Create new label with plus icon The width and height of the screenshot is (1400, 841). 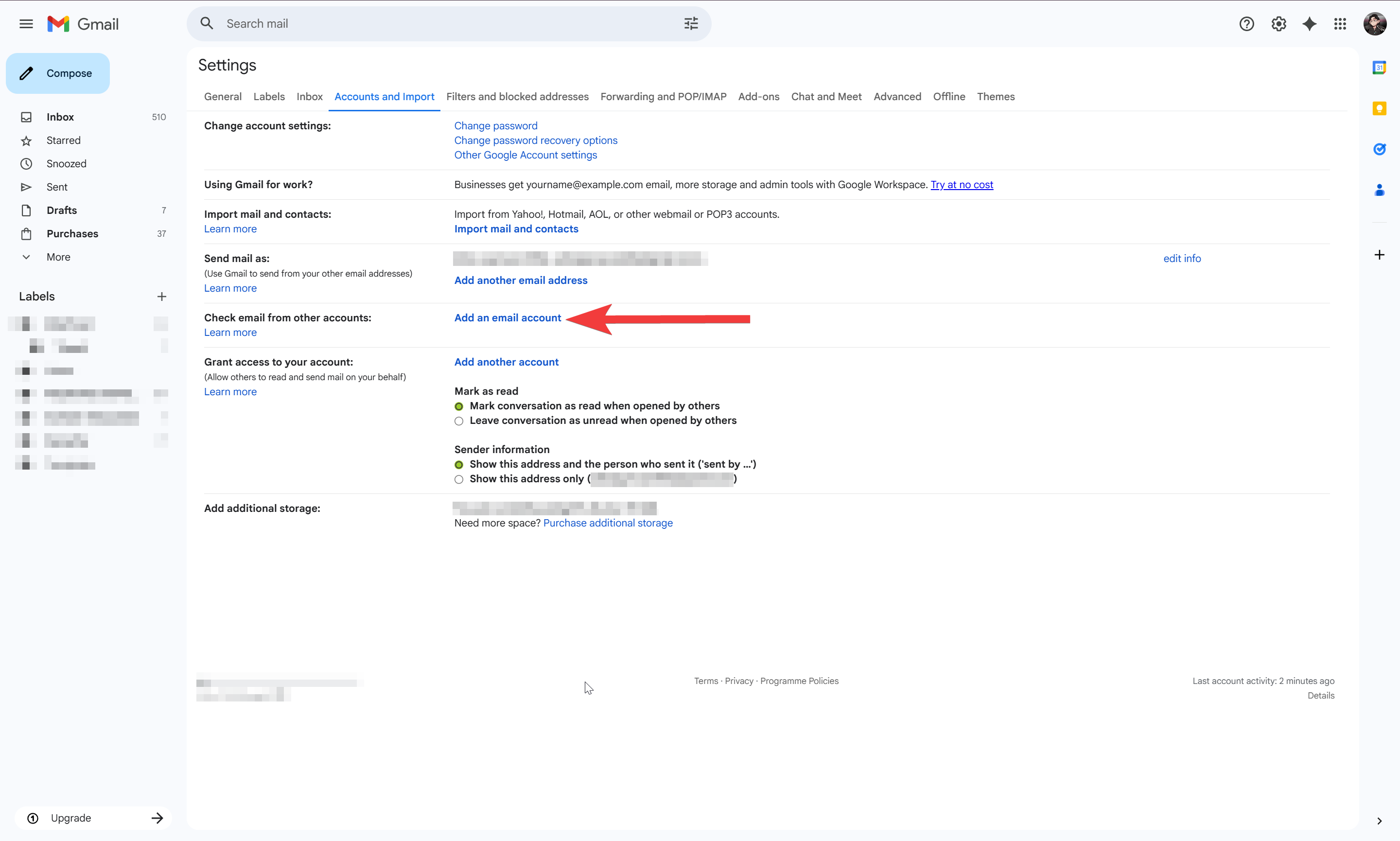(x=161, y=297)
